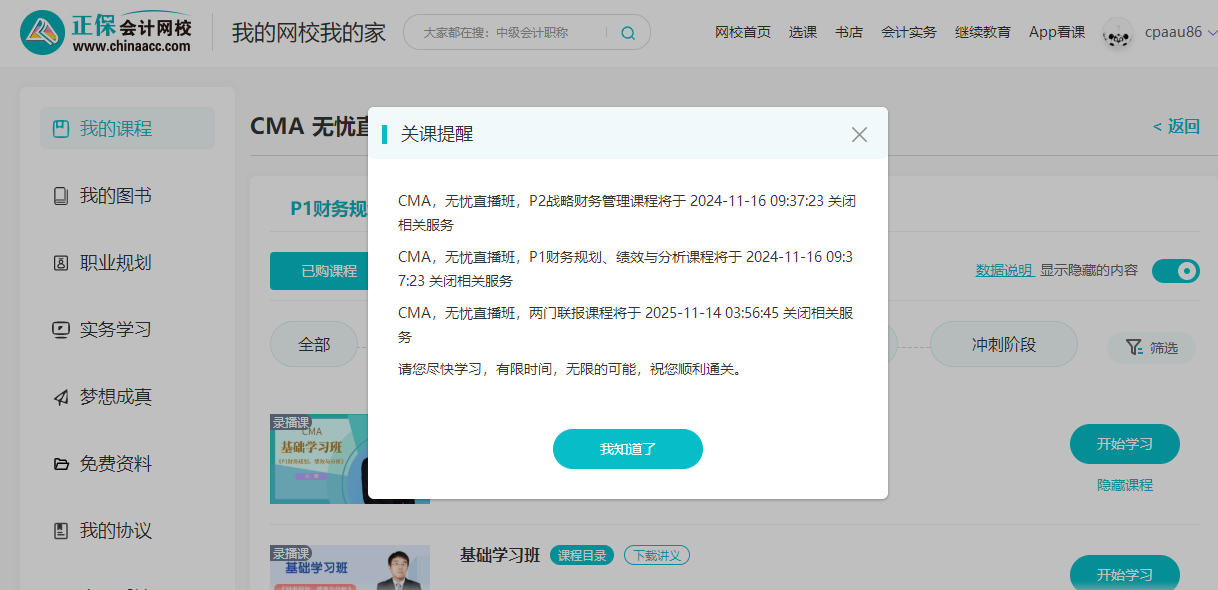Image resolution: width=1218 pixels, height=590 pixels.
Task: Select 我的课程 text in sidebar
Action: [116, 128]
